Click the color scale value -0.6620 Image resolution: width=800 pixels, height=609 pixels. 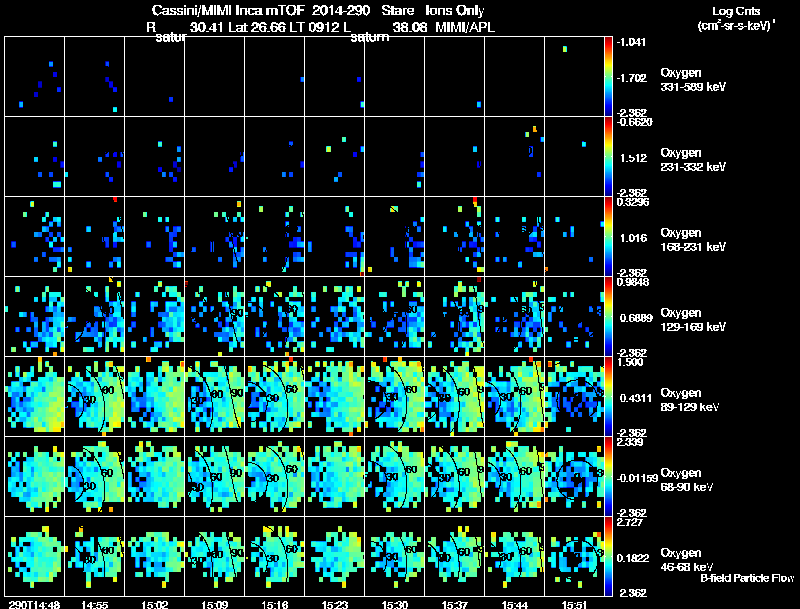pyautogui.click(x=635, y=122)
